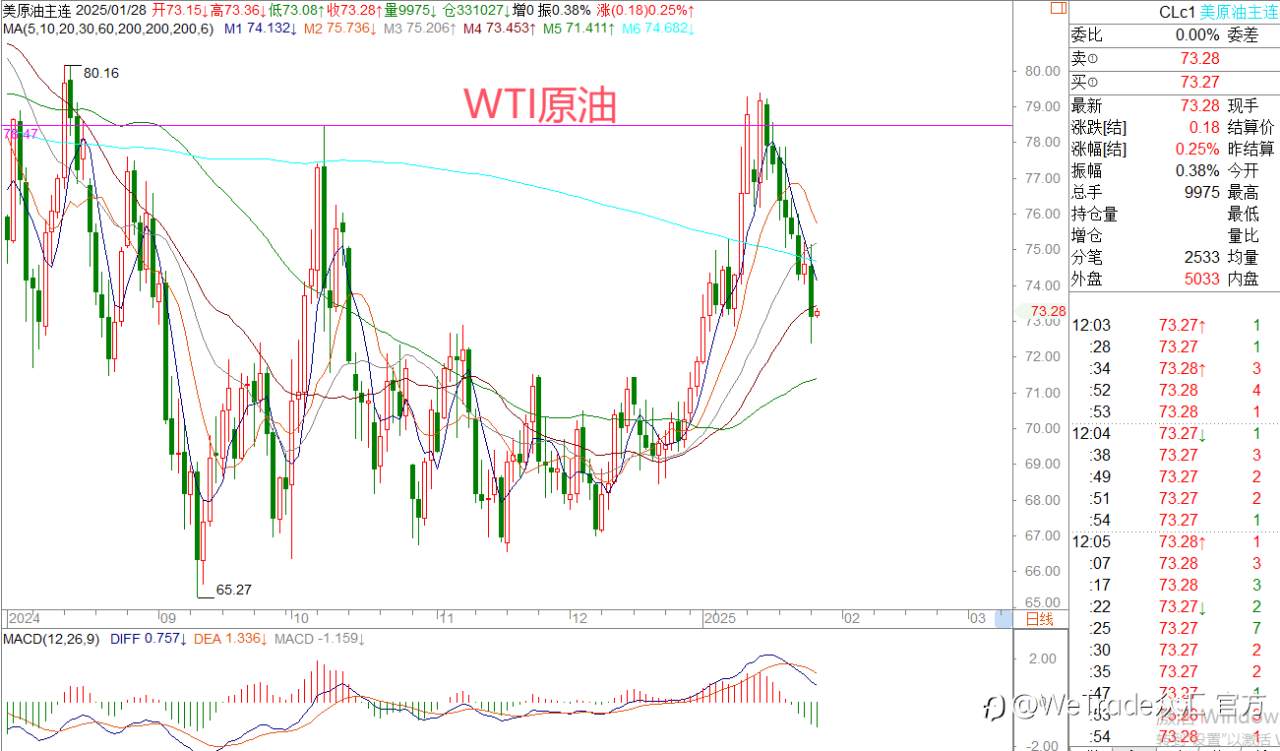Click the 涨幅[结] value 0.25%
The width and height of the screenshot is (1280, 751).
(x=1196, y=149)
